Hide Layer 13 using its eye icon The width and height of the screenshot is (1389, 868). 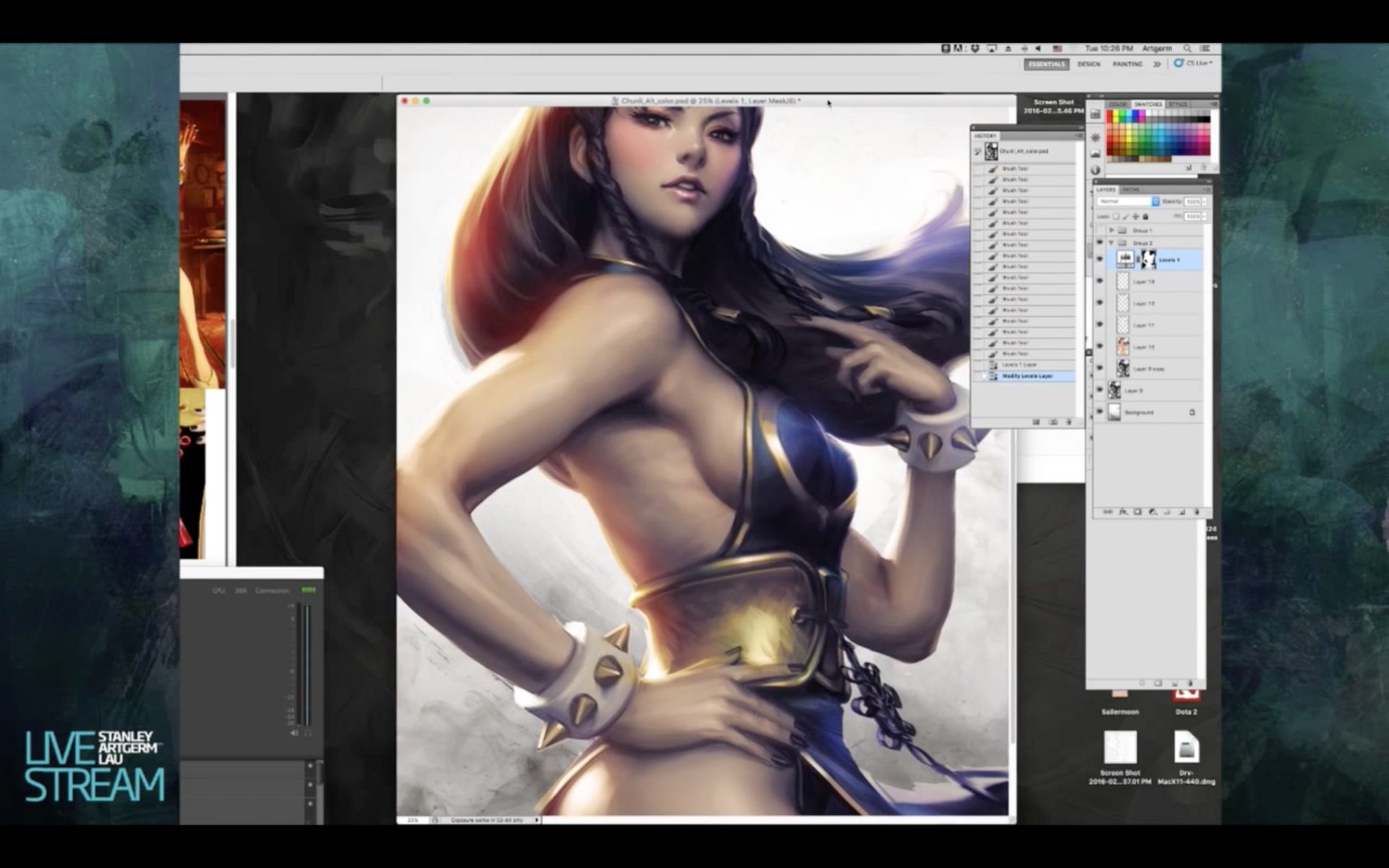click(x=1100, y=281)
